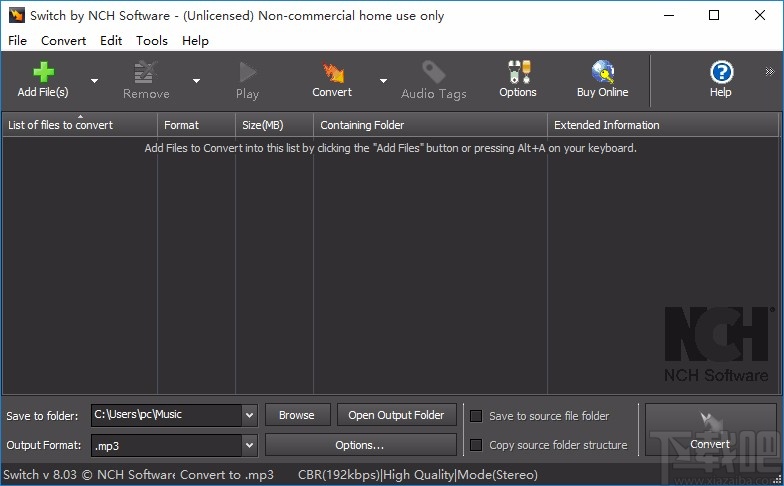784x486 pixels.
Task: Click the Switch app icon in title bar
Action: [16, 15]
